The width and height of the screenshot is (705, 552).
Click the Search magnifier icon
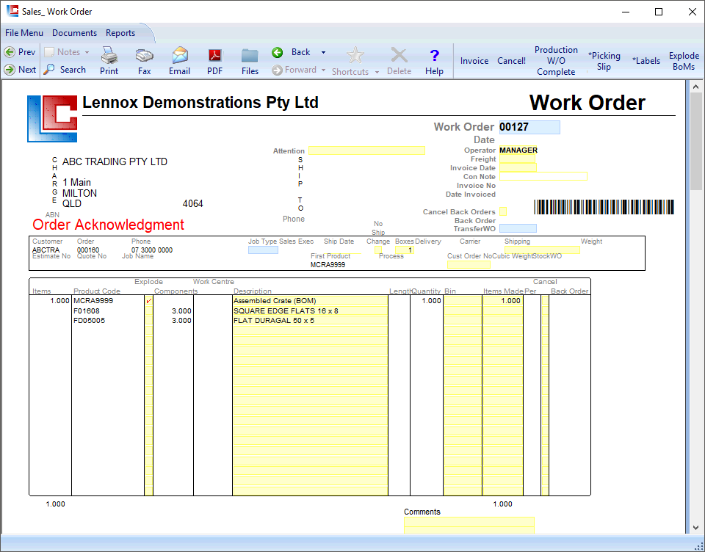tap(50, 70)
